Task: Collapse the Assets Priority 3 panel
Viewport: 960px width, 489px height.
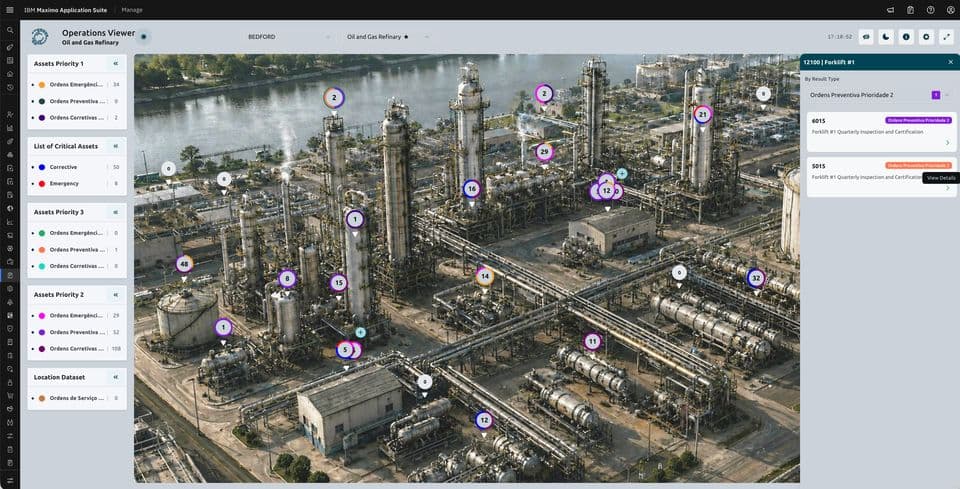Action: (x=115, y=212)
